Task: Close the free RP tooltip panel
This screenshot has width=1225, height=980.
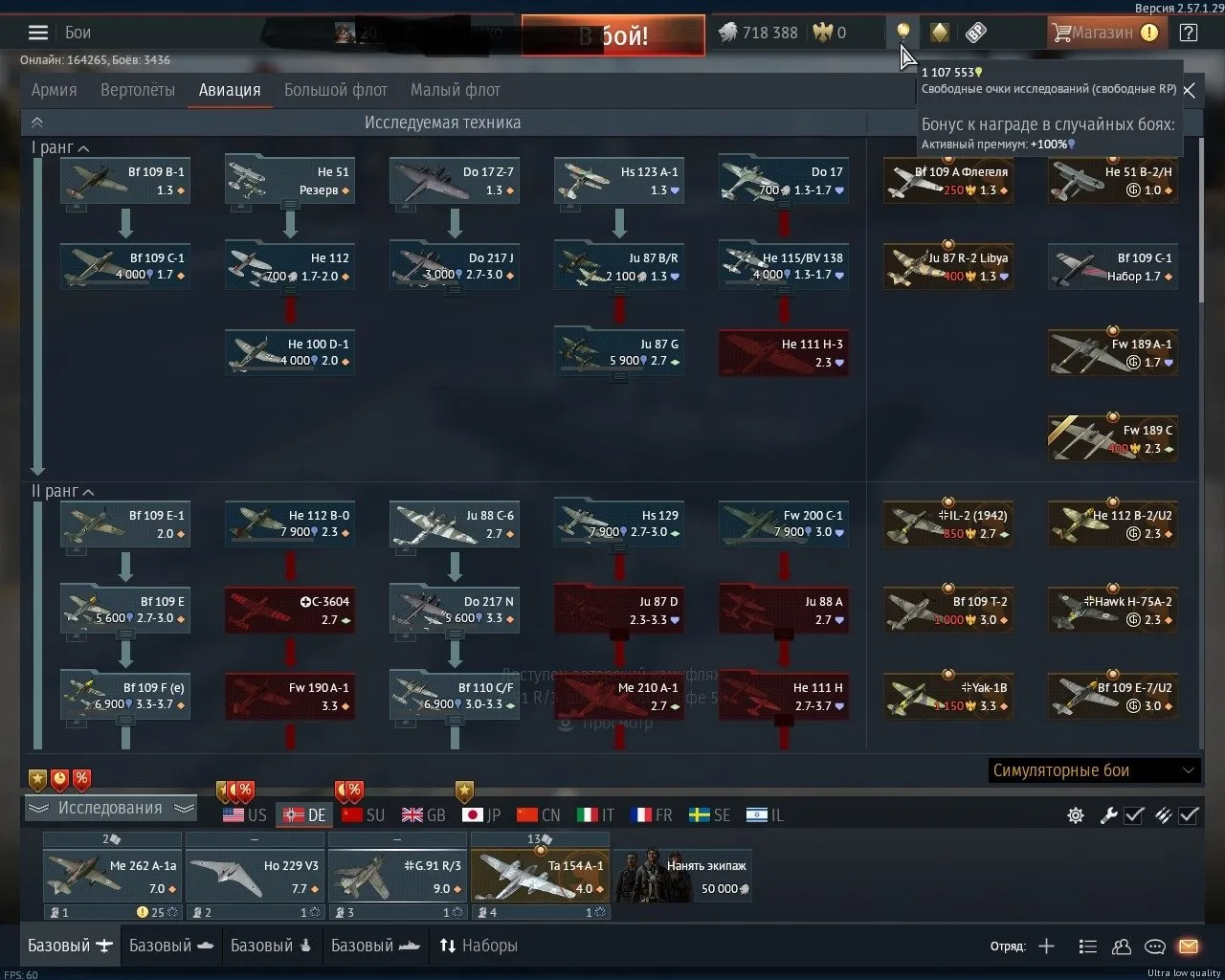Action: (1189, 90)
